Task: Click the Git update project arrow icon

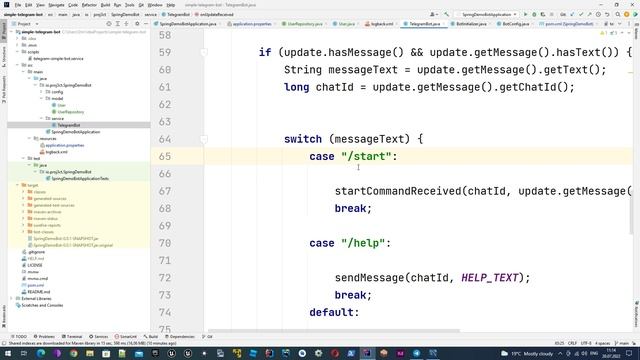Action: click(x=572, y=14)
